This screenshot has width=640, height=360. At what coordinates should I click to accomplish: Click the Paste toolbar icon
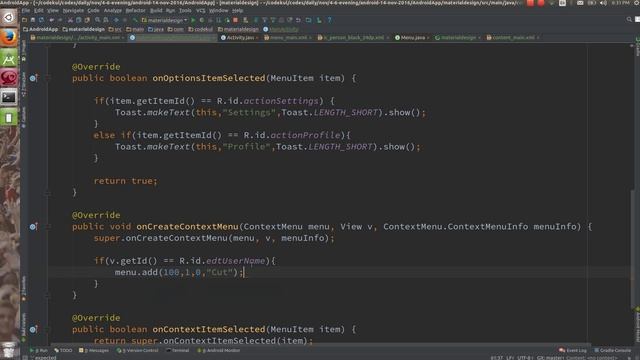click(87, 20)
